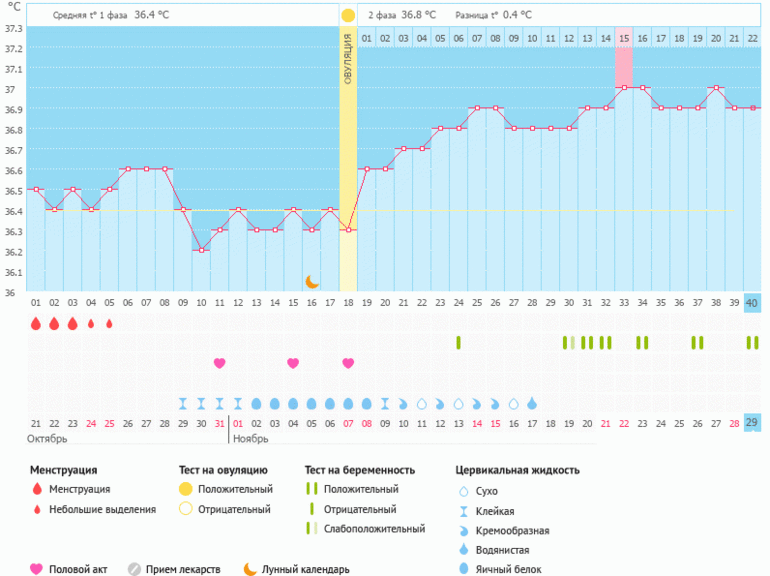Click the highlighted calendar date 29 cell

tap(751, 423)
